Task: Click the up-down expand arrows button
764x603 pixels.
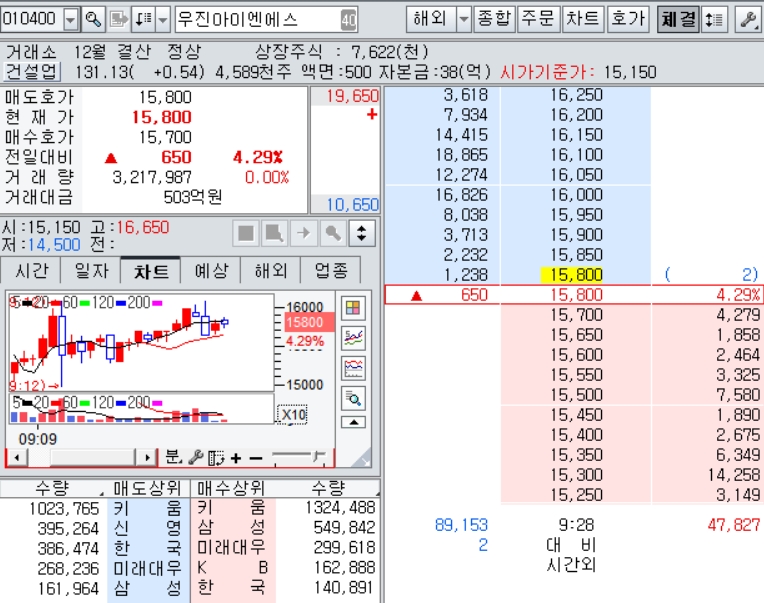Action: pos(362,233)
